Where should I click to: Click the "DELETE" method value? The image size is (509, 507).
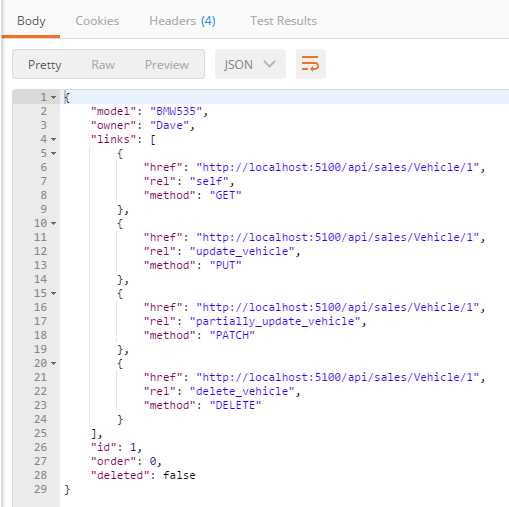point(235,405)
